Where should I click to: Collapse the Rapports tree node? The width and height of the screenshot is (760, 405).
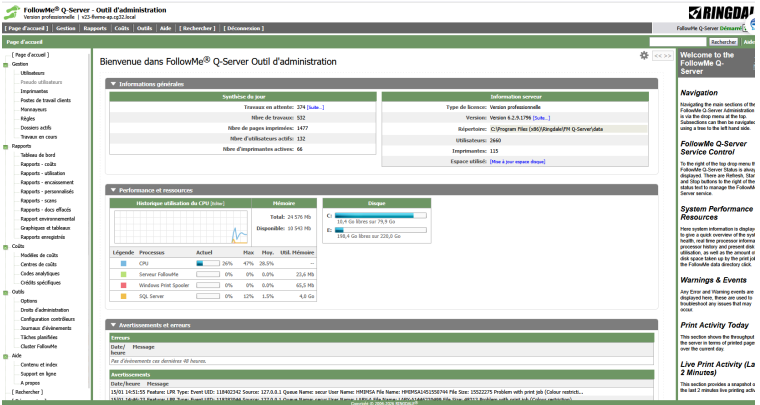coord(6,146)
